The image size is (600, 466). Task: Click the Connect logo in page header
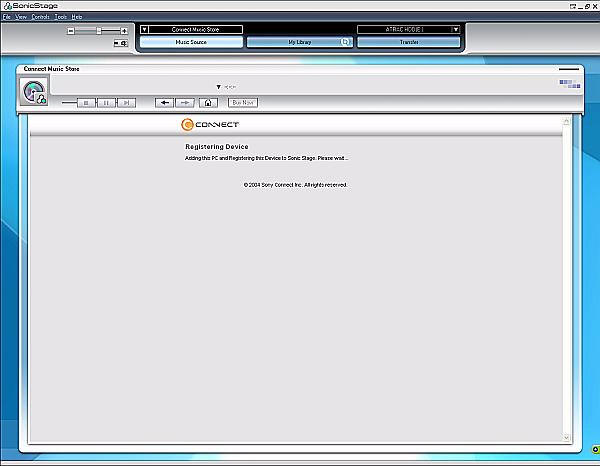click(211, 124)
